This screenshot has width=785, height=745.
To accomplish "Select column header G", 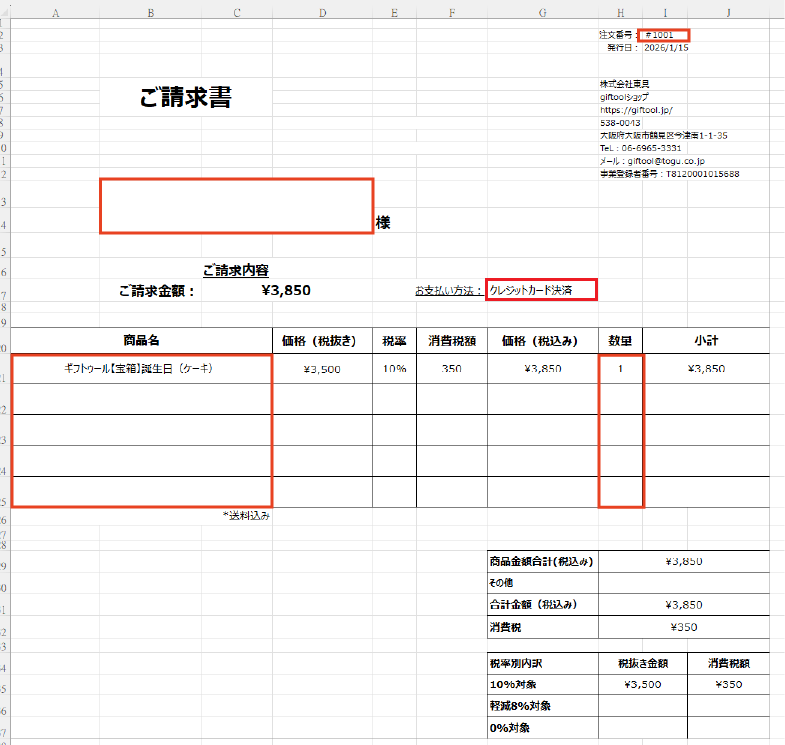I will pyautogui.click(x=542, y=13).
